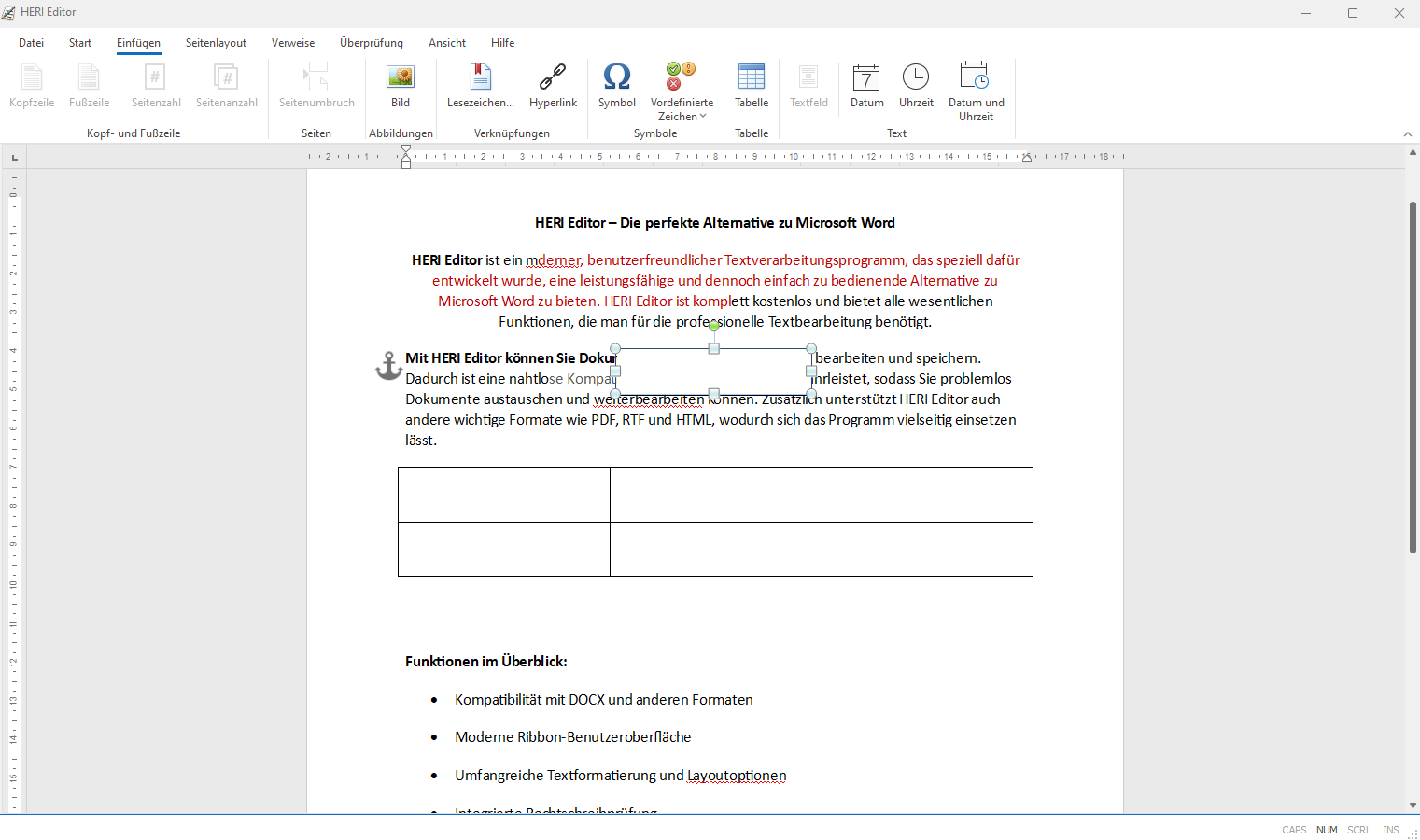Click the right indent marker on the ruler
This screenshot has height=840, width=1420.
coord(1026,158)
